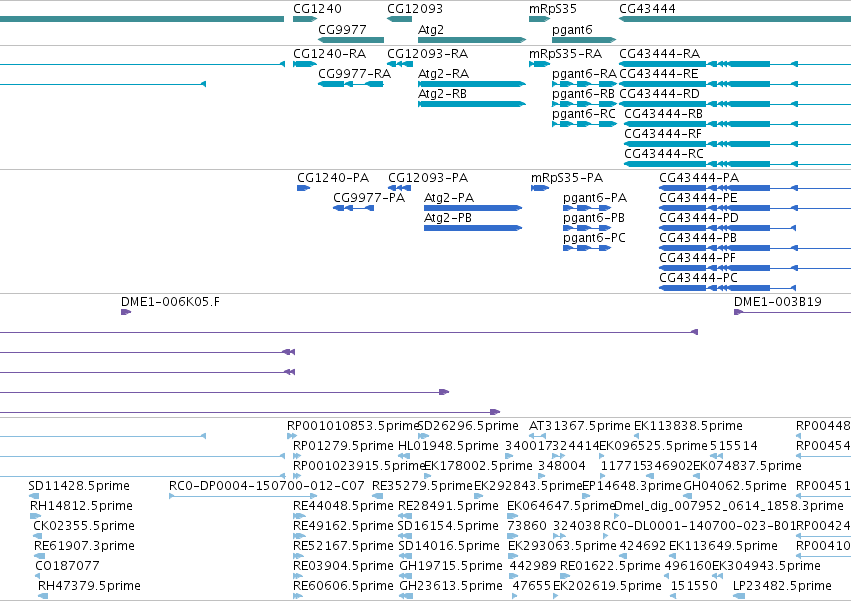Image resolution: width=851 pixels, height=601 pixels.
Task: Click the mRpS35-PA protein label
Action: 567,178
